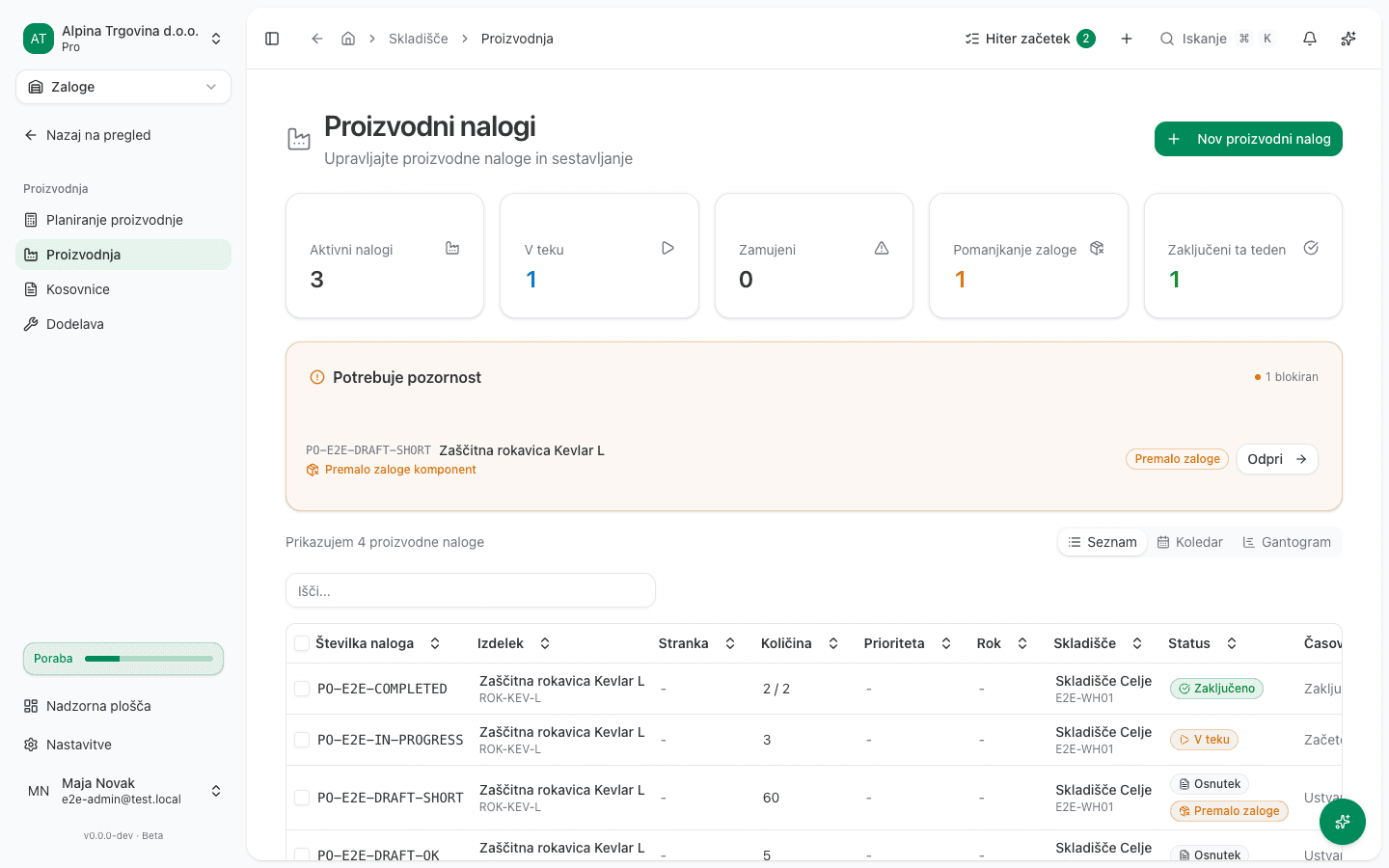Open the home breadcrumb icon
Screen dimensions: 1389x868
348,39
